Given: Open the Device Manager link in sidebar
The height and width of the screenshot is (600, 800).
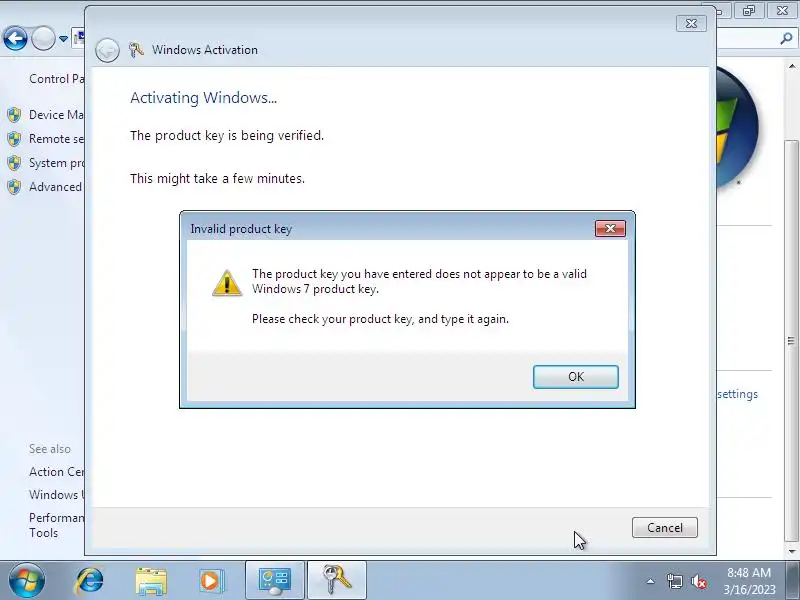Looking at the screenshot, I should pyautogui.click(x=56, y=115).
